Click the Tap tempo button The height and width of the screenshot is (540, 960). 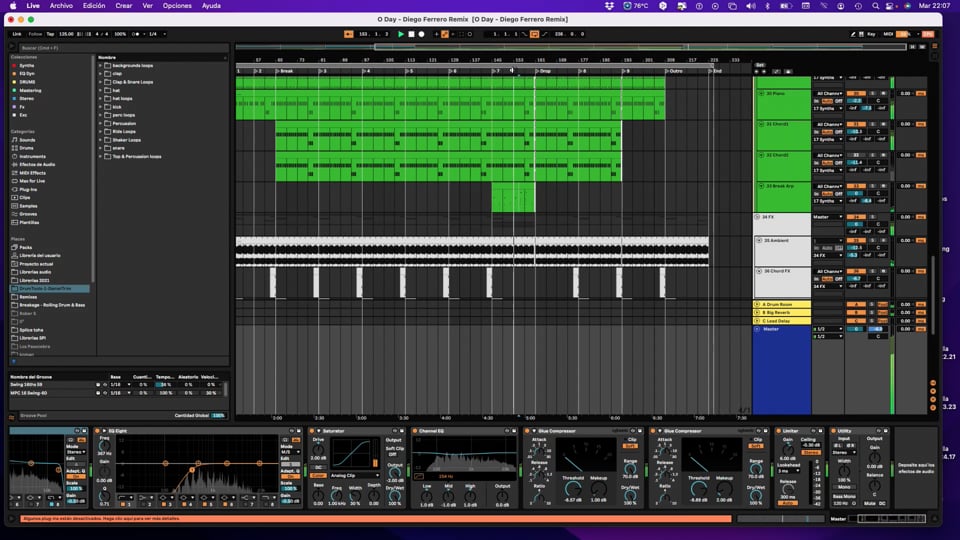tap(50, 34)
